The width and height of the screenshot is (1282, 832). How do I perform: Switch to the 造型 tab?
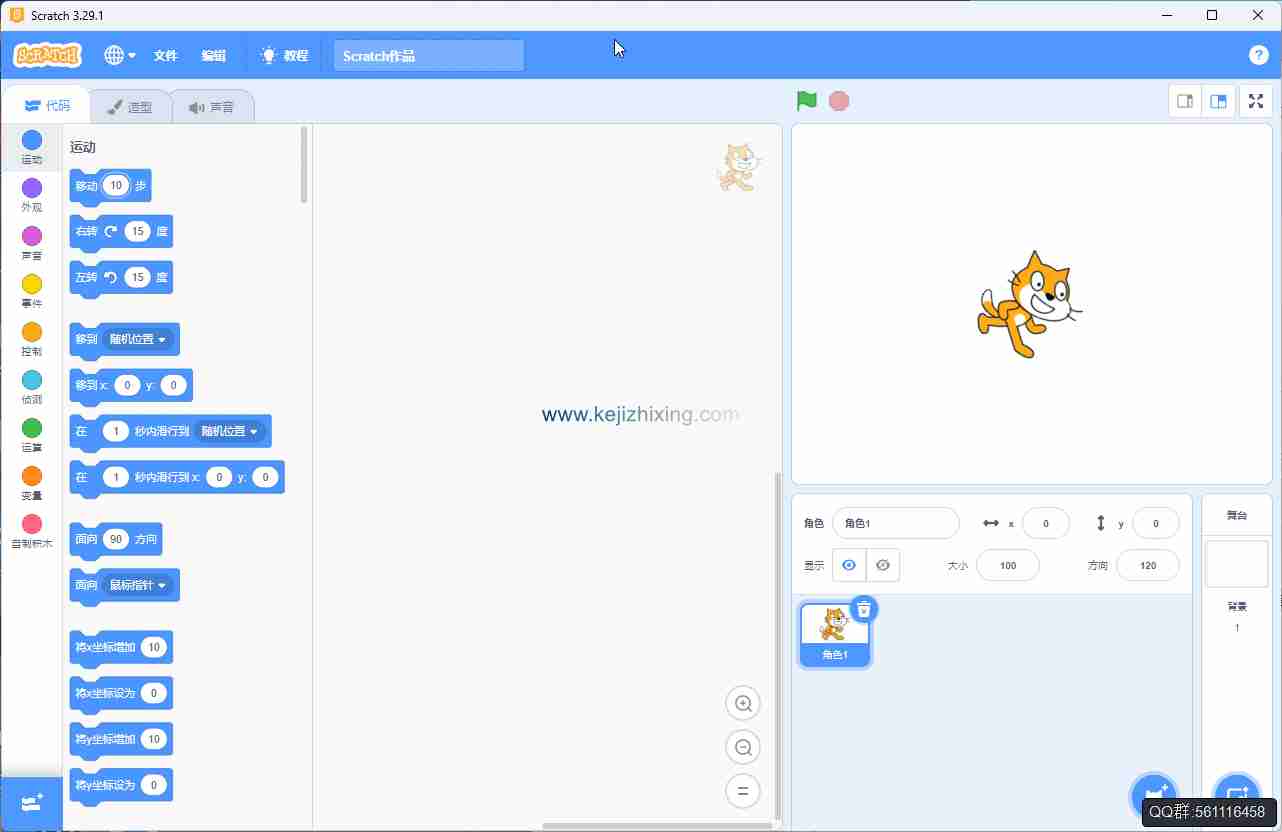click(130, 107)
